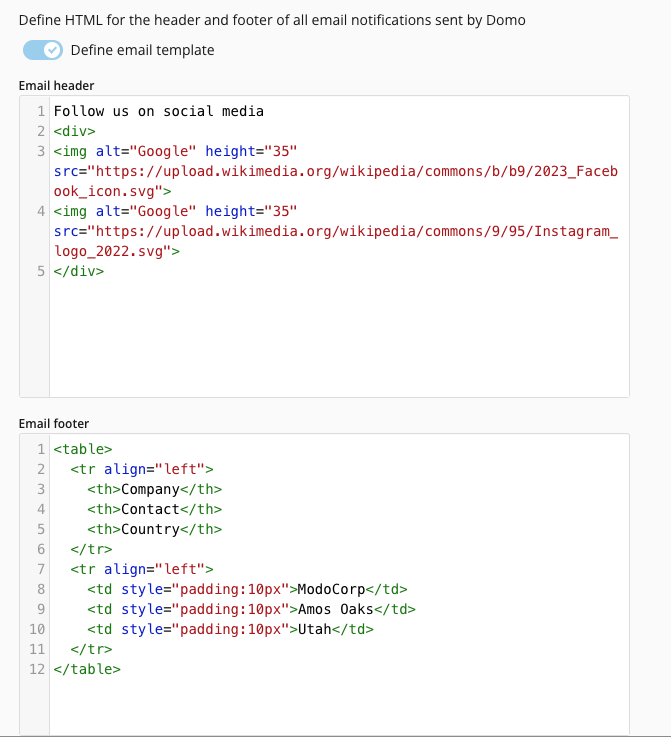Click the <tr align="left"> on footer line 2

tap(142, 470)
